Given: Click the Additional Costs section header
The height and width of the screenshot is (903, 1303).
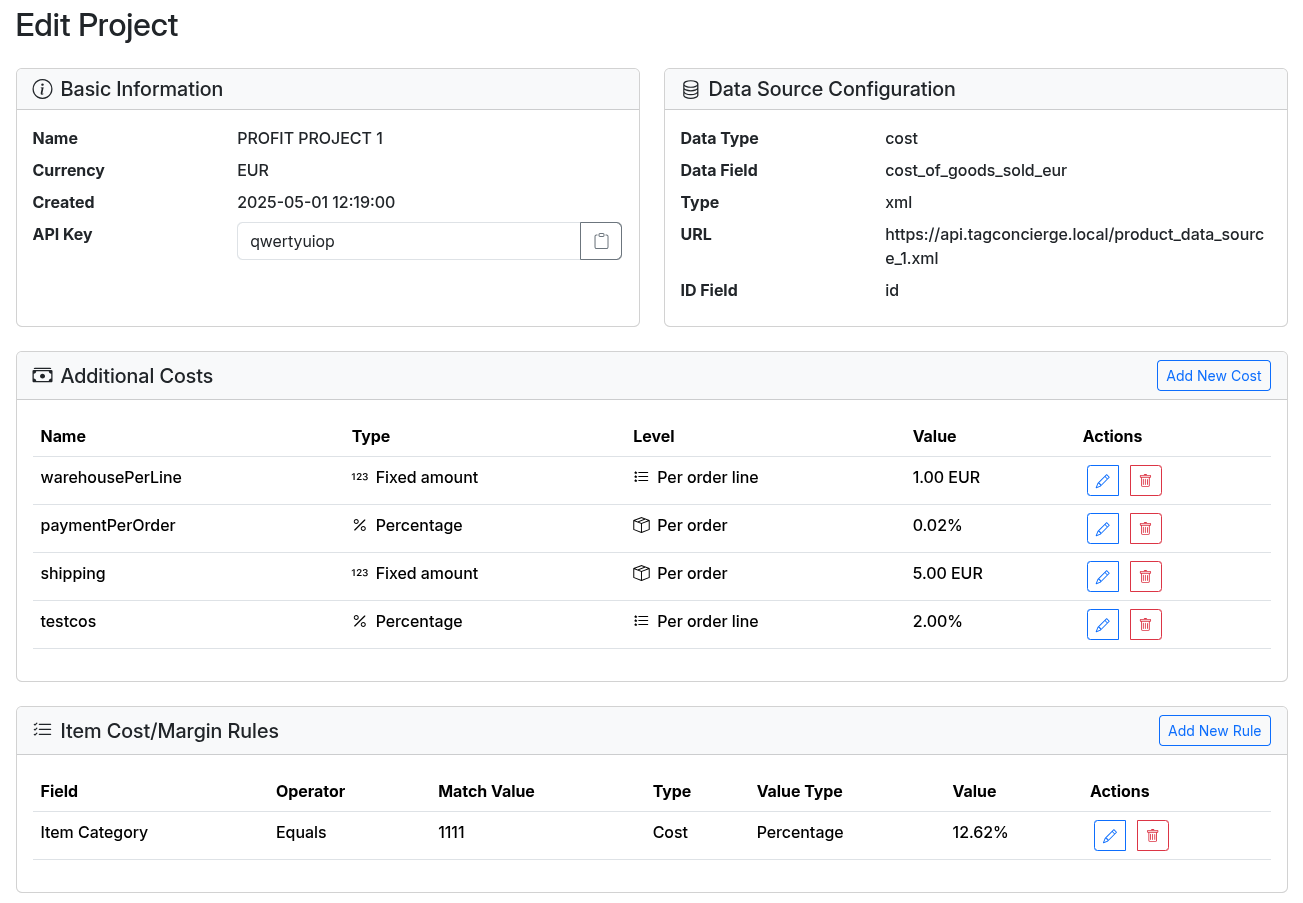Looking at the screenshot, I should (136, 376).
